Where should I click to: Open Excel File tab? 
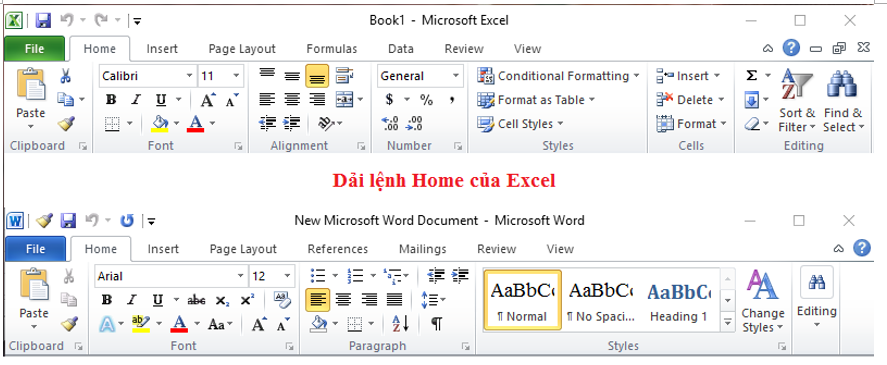tap(35, 49)
